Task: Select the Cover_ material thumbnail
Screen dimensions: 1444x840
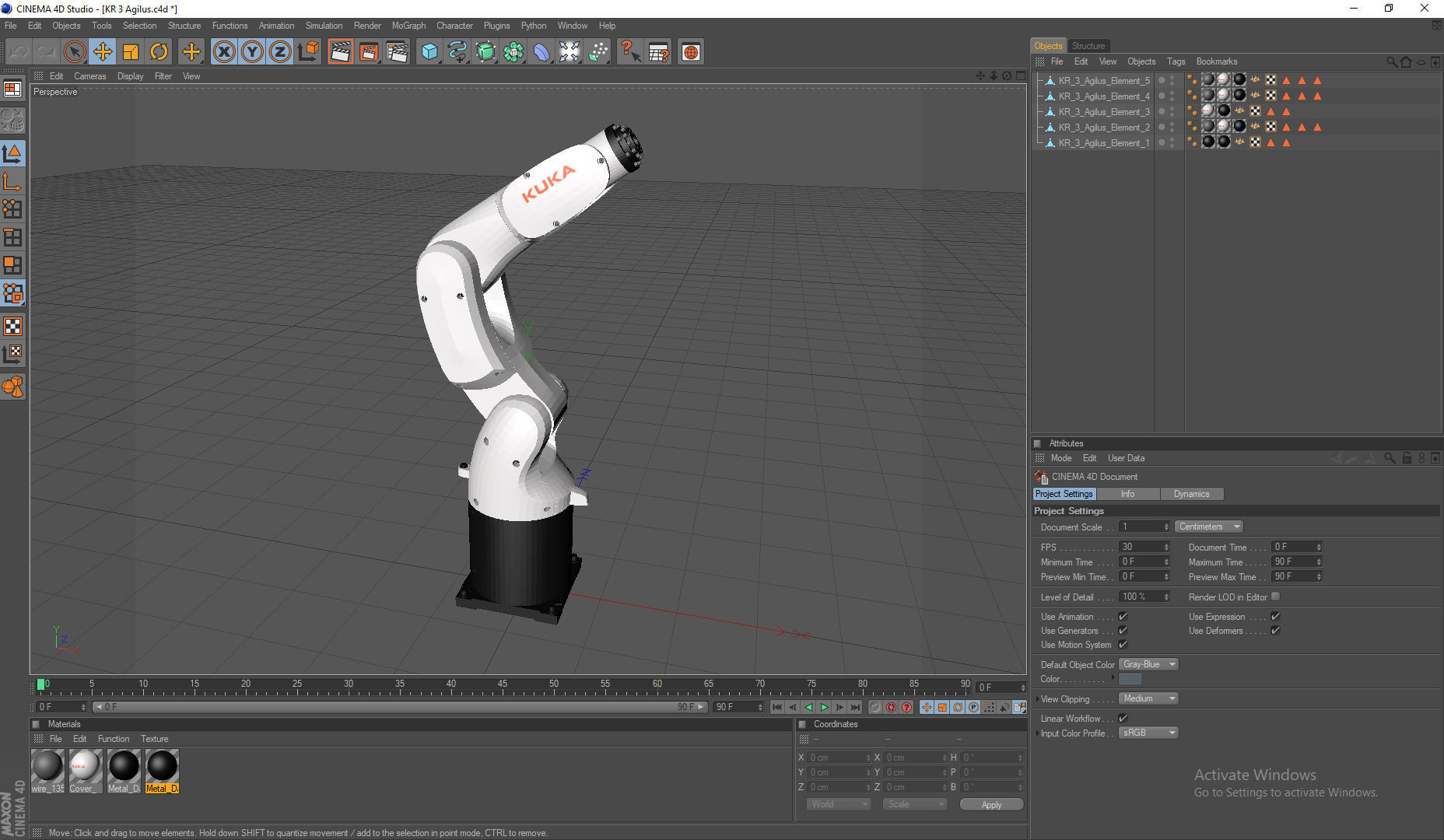Action: 85,771
